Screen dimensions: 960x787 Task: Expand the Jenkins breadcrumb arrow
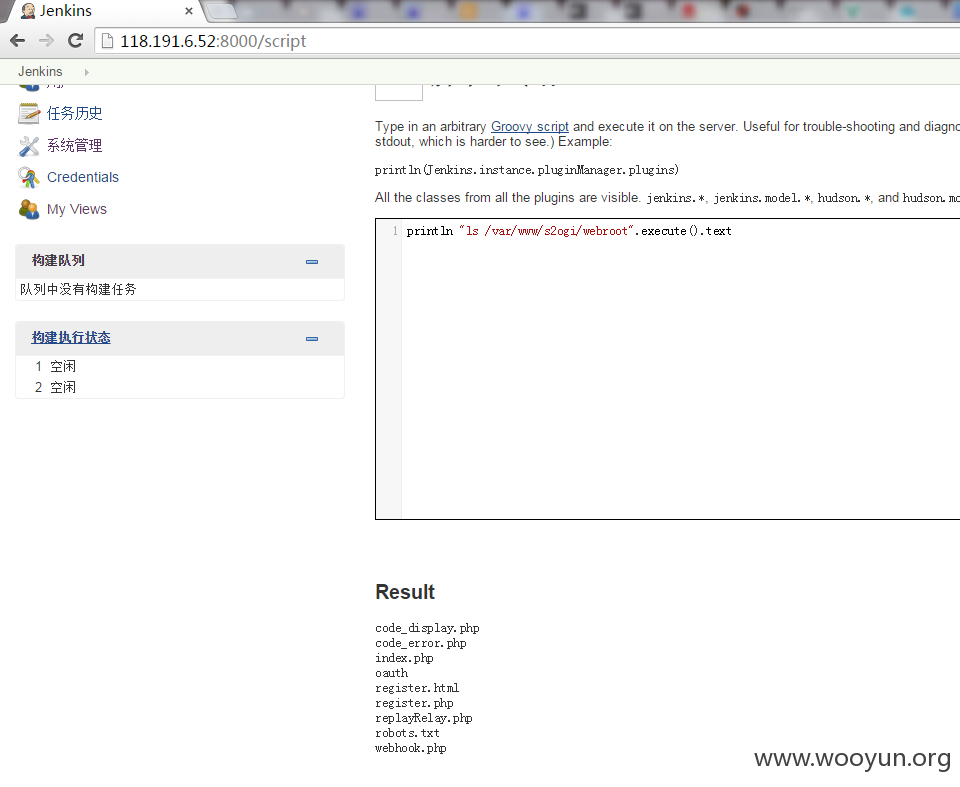click(86, 72)
